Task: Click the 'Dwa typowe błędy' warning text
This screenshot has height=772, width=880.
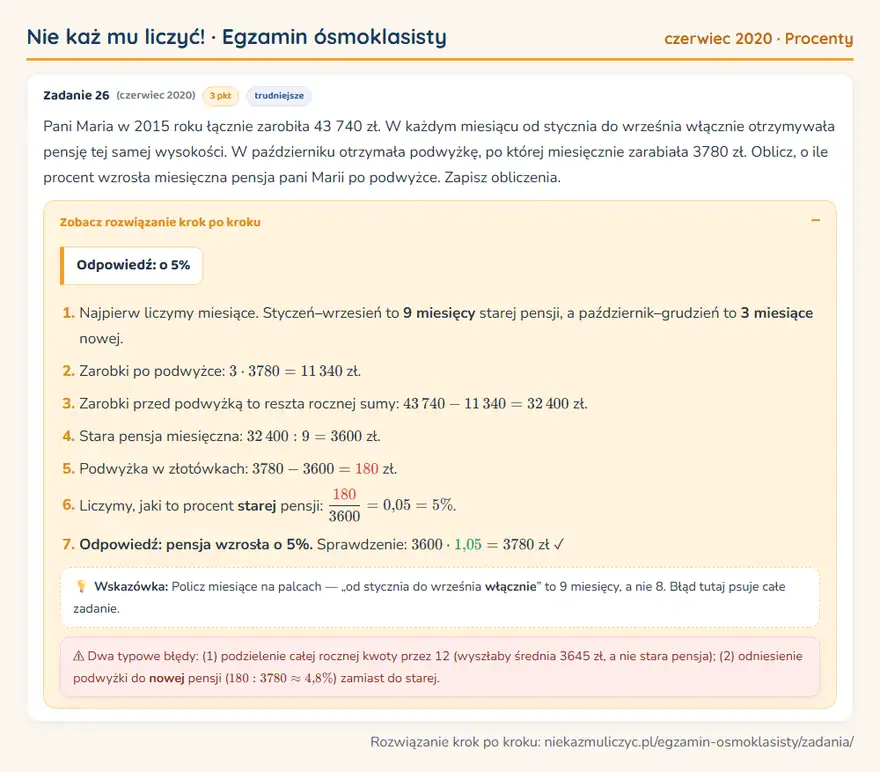Action: point(438,667)
